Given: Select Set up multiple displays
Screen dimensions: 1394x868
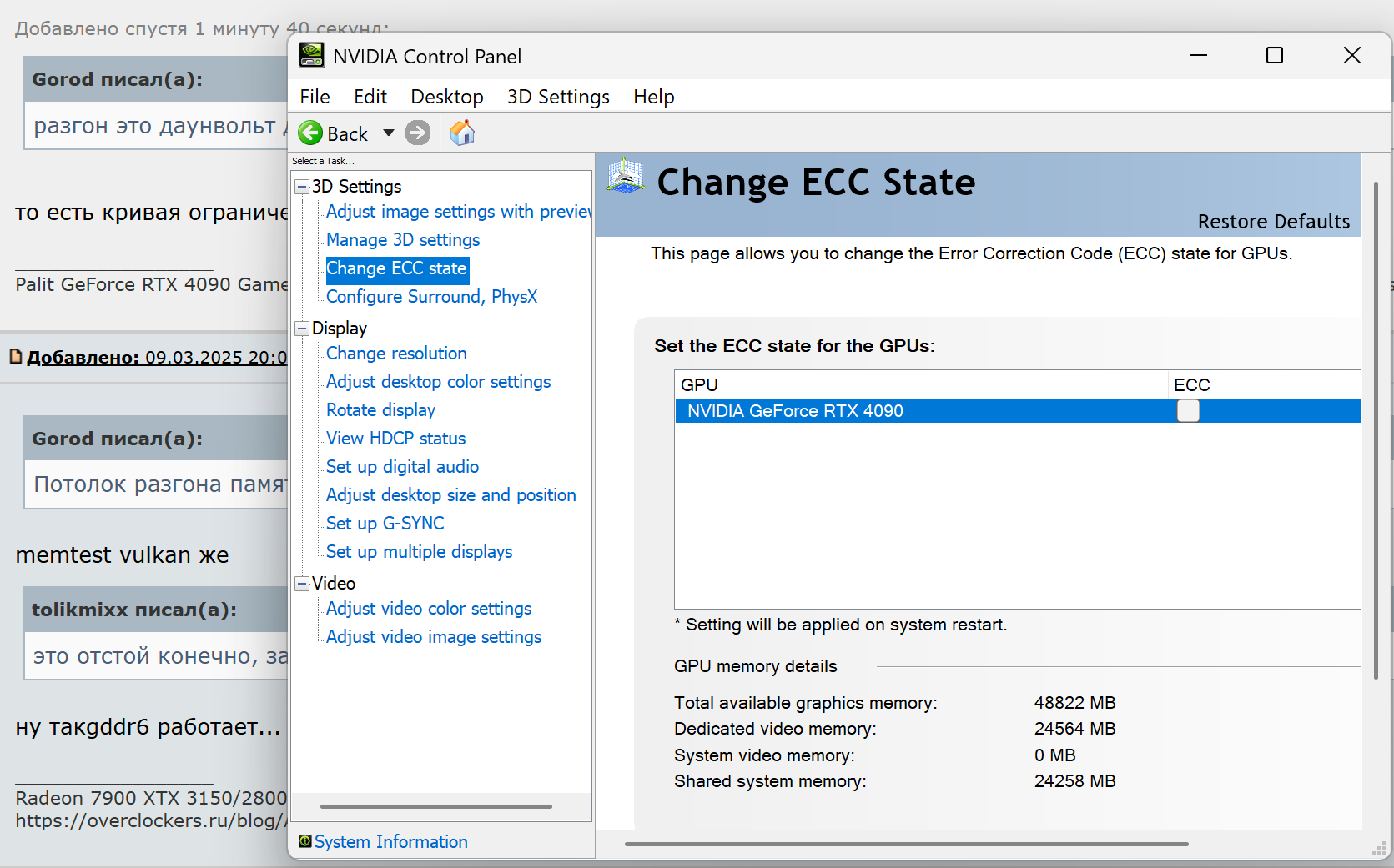Looking at the screenshot, I should point(419,552).
